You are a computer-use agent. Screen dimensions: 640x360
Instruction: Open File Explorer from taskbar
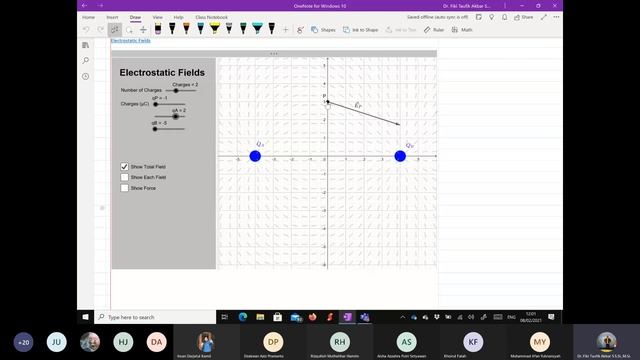click(x=260, y=317)
